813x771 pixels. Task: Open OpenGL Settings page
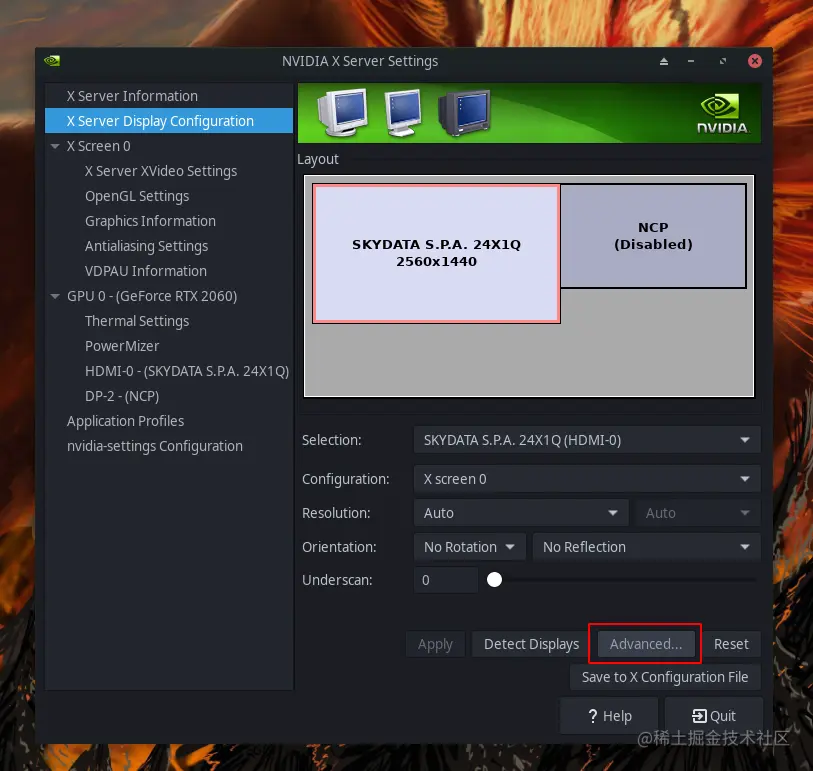click(169, 196)
